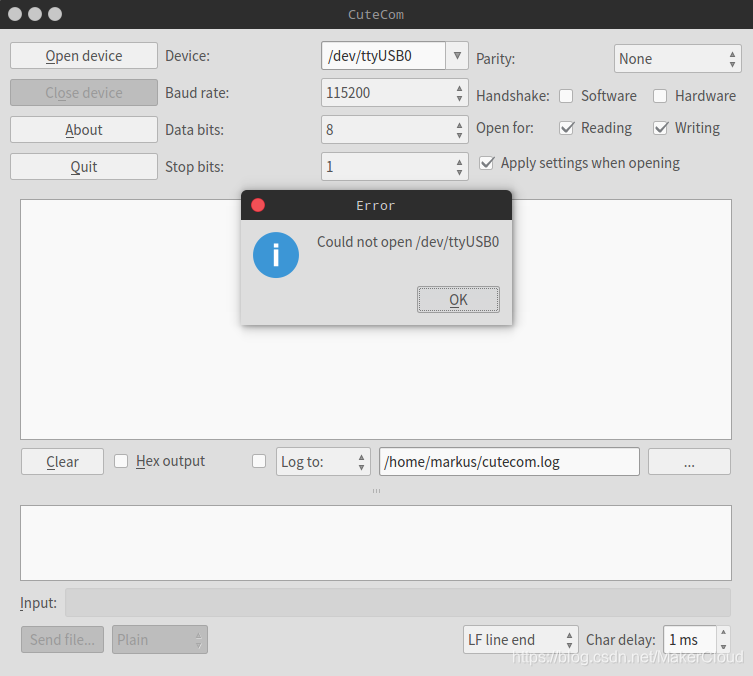
Task: Uncheck Open for Reading
Action: click(567, 128)
